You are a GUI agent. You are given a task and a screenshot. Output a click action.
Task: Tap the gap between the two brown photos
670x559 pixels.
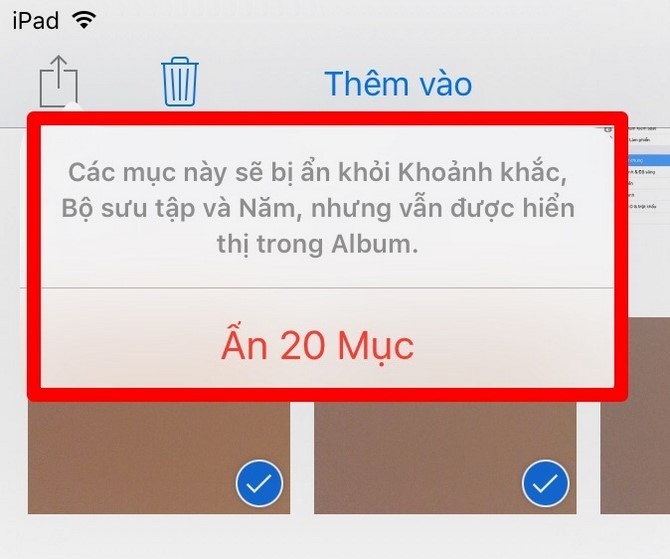click(302, 458)
